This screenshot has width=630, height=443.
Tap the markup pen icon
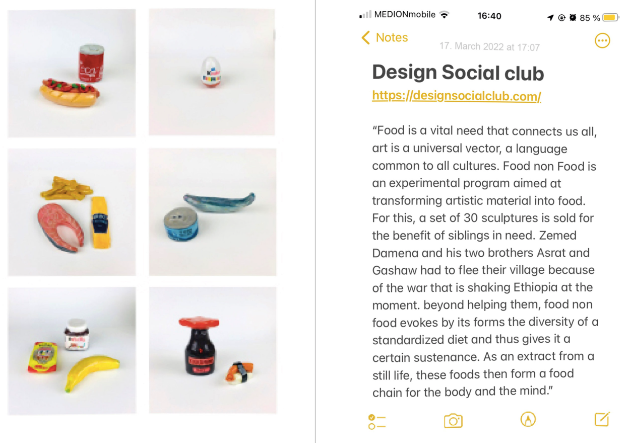click(x=528, y=420)
